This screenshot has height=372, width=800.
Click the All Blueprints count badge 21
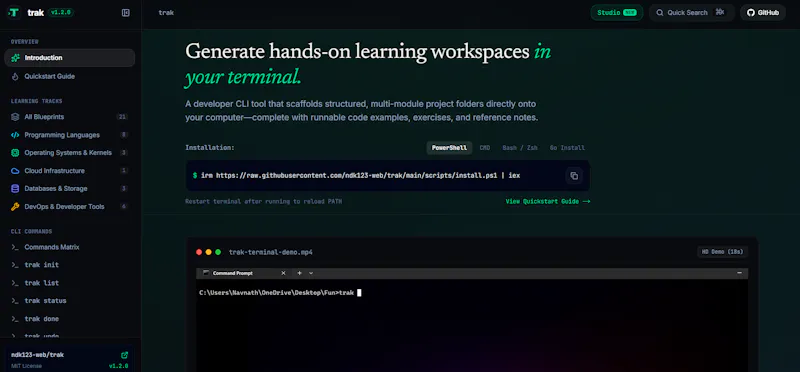click(122, 117)
